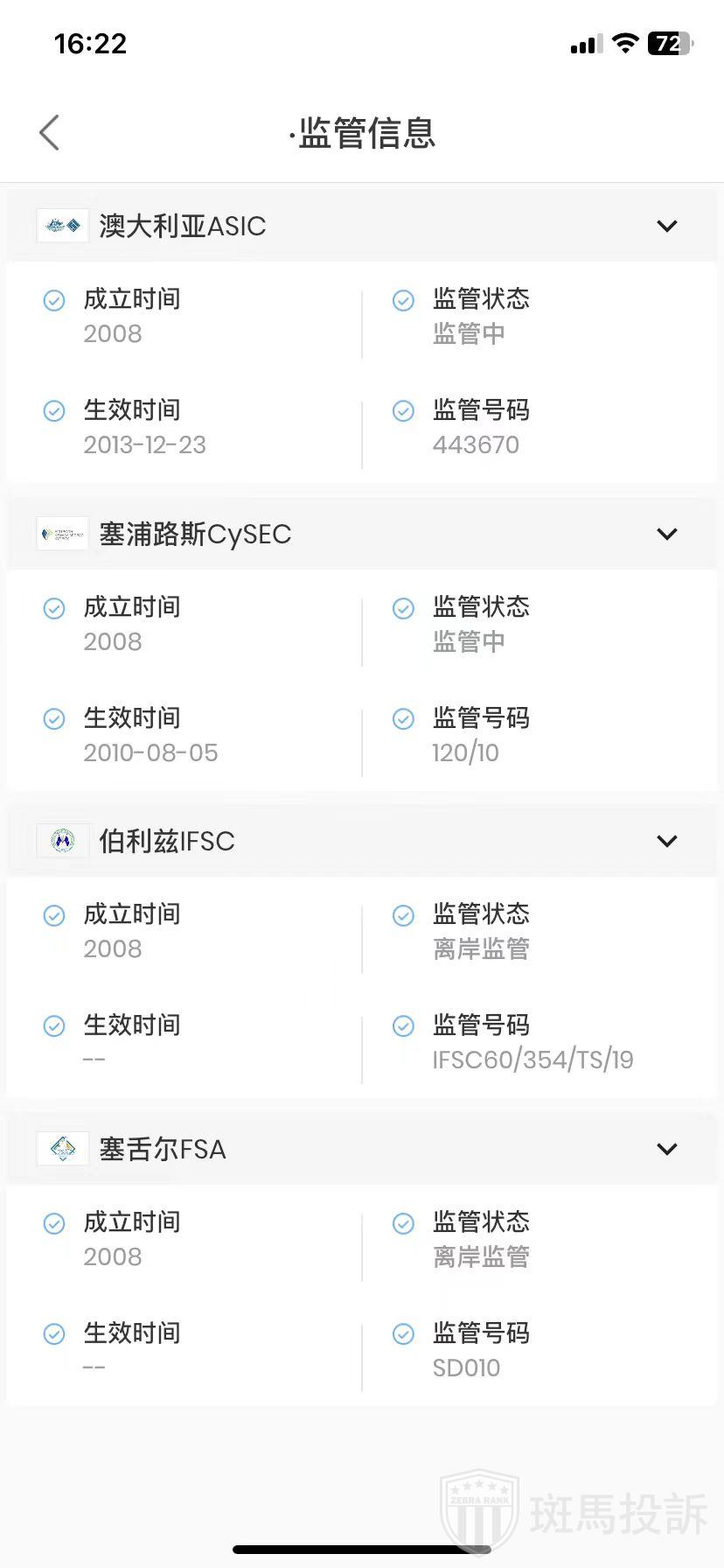Collapse the 澳大利亚ASIC section chevron
The height and width of the screenshot is (1568, 724).
666,226
